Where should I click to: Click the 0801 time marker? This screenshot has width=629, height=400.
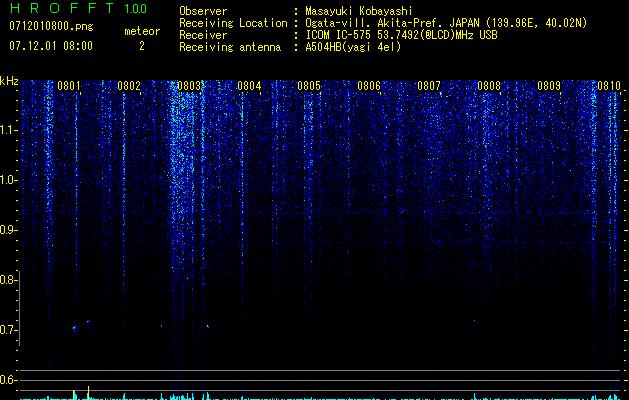point(69,86)
